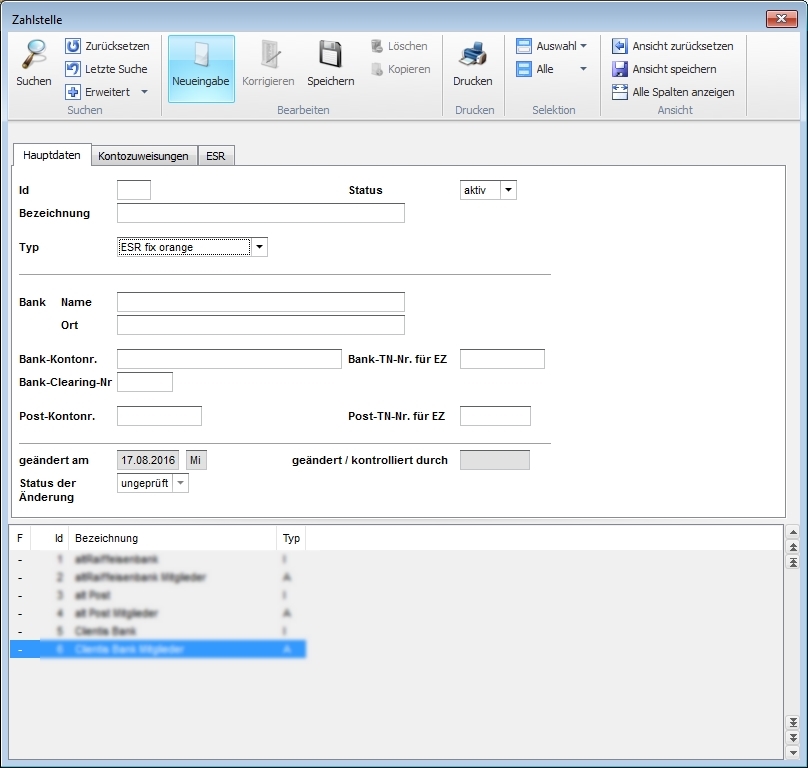This screenshot has width=808, height=768.
Task: Click the Korrigieren edit icon
Action: point(269,55)
